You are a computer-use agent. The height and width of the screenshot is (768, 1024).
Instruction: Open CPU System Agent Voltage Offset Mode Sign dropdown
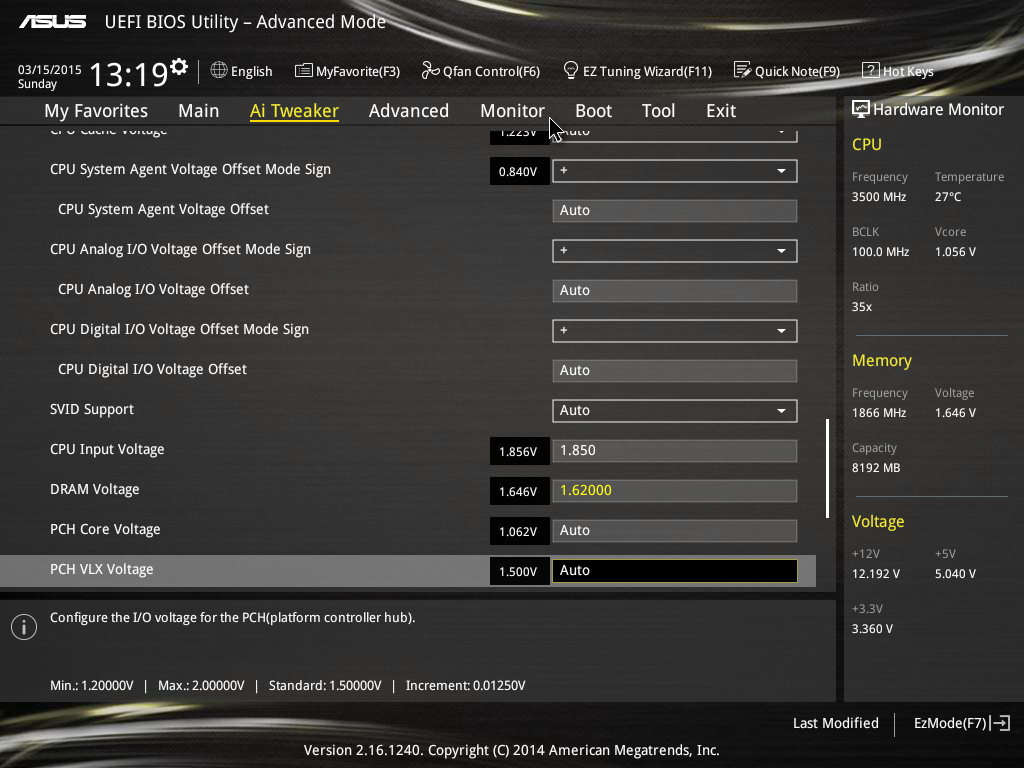point(675,171)
